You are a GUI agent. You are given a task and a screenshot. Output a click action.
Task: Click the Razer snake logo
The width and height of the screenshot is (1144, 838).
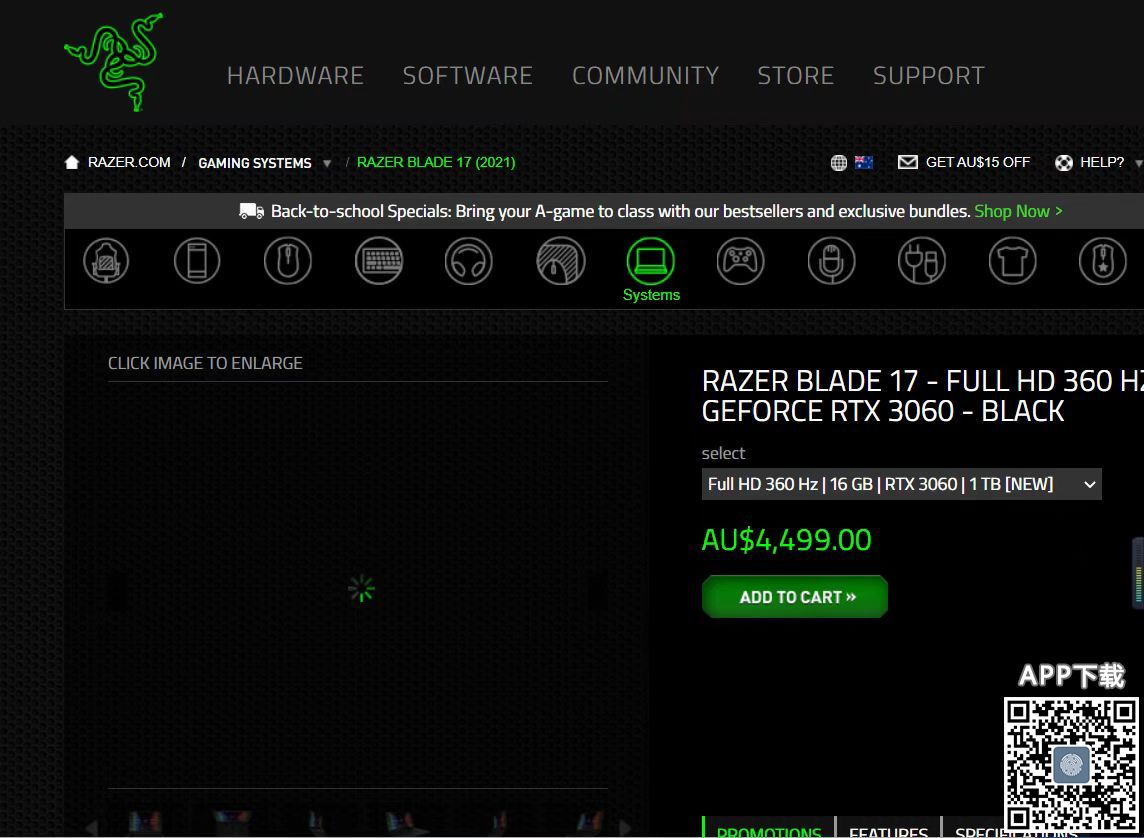[x=113, y=62]
